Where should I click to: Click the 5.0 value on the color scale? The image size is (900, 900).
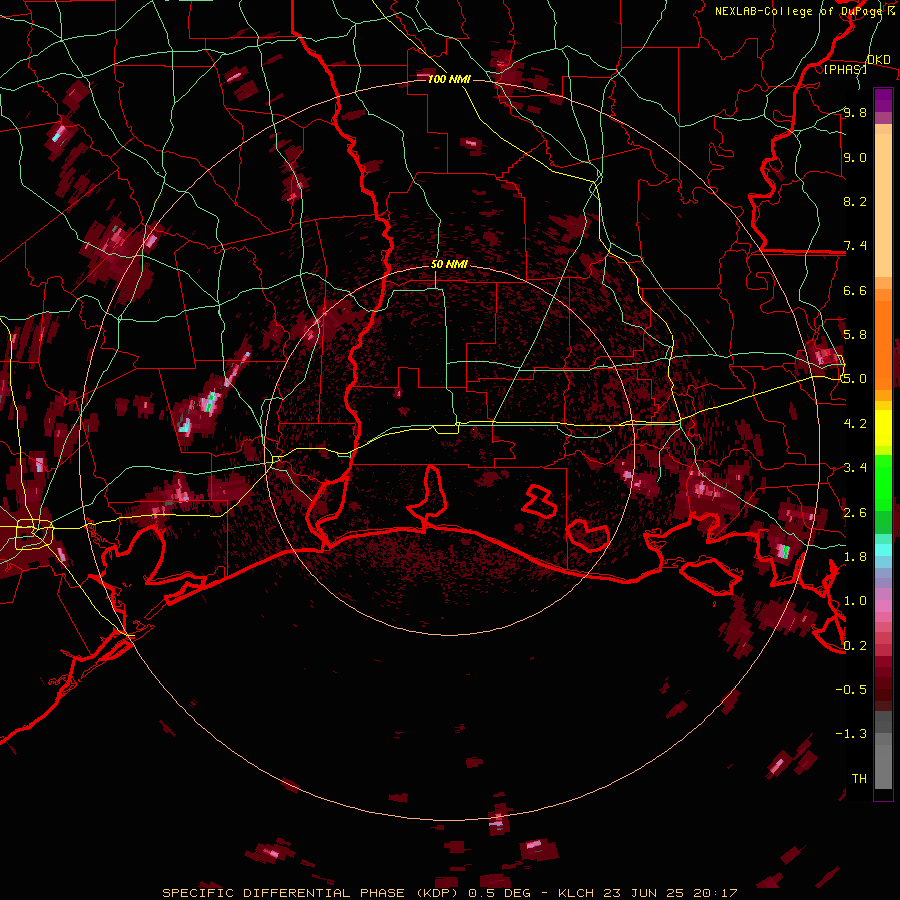click(x=855, y=379)
